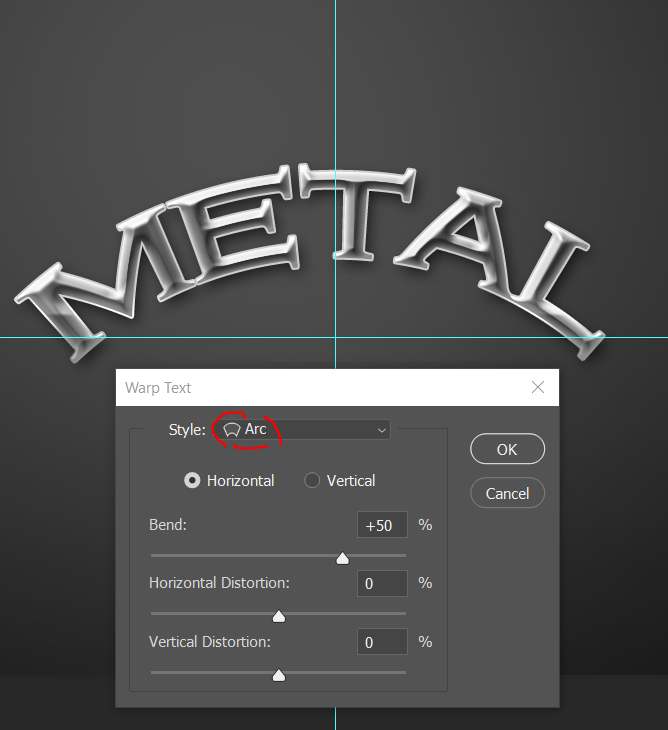
Task: Confirm the warp with OK
Action: tap(507, 449)
